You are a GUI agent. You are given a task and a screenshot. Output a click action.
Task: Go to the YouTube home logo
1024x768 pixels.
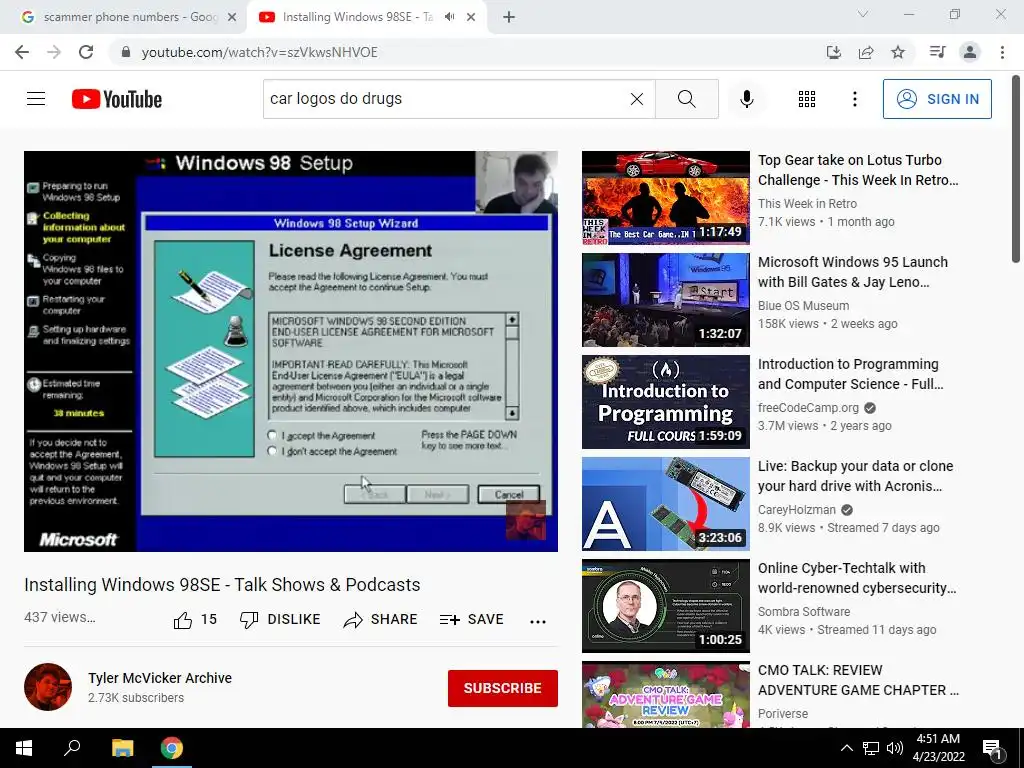(x=117, y=99)
